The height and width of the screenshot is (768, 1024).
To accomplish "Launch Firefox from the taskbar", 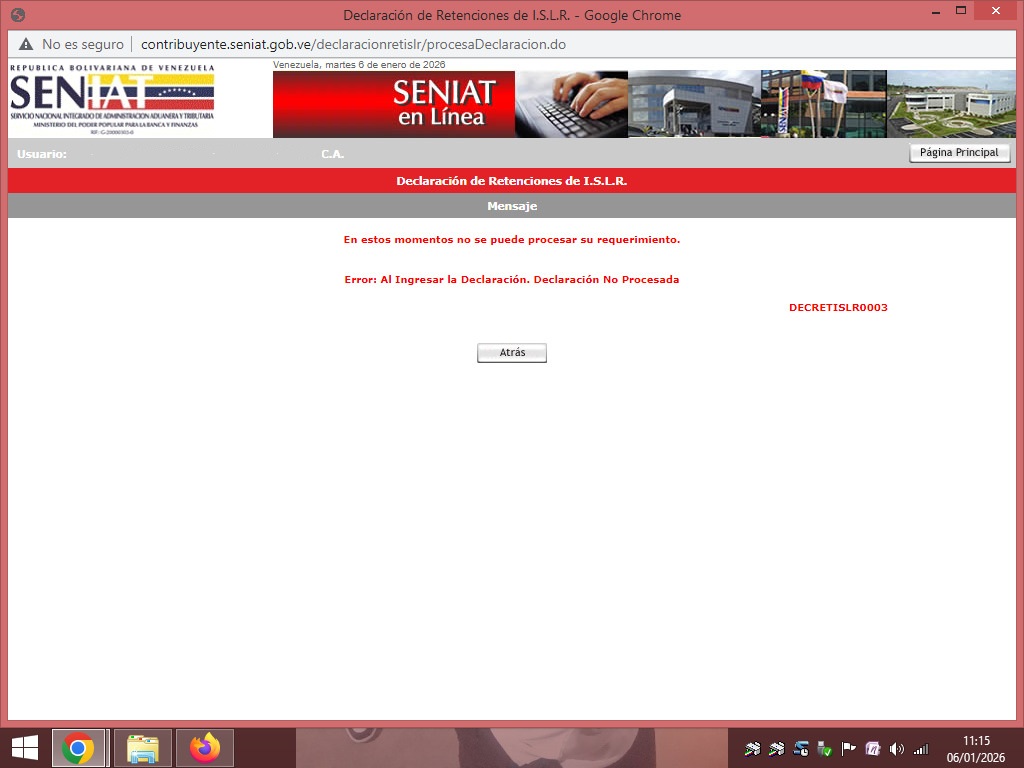I will click(x=206, y=748).
